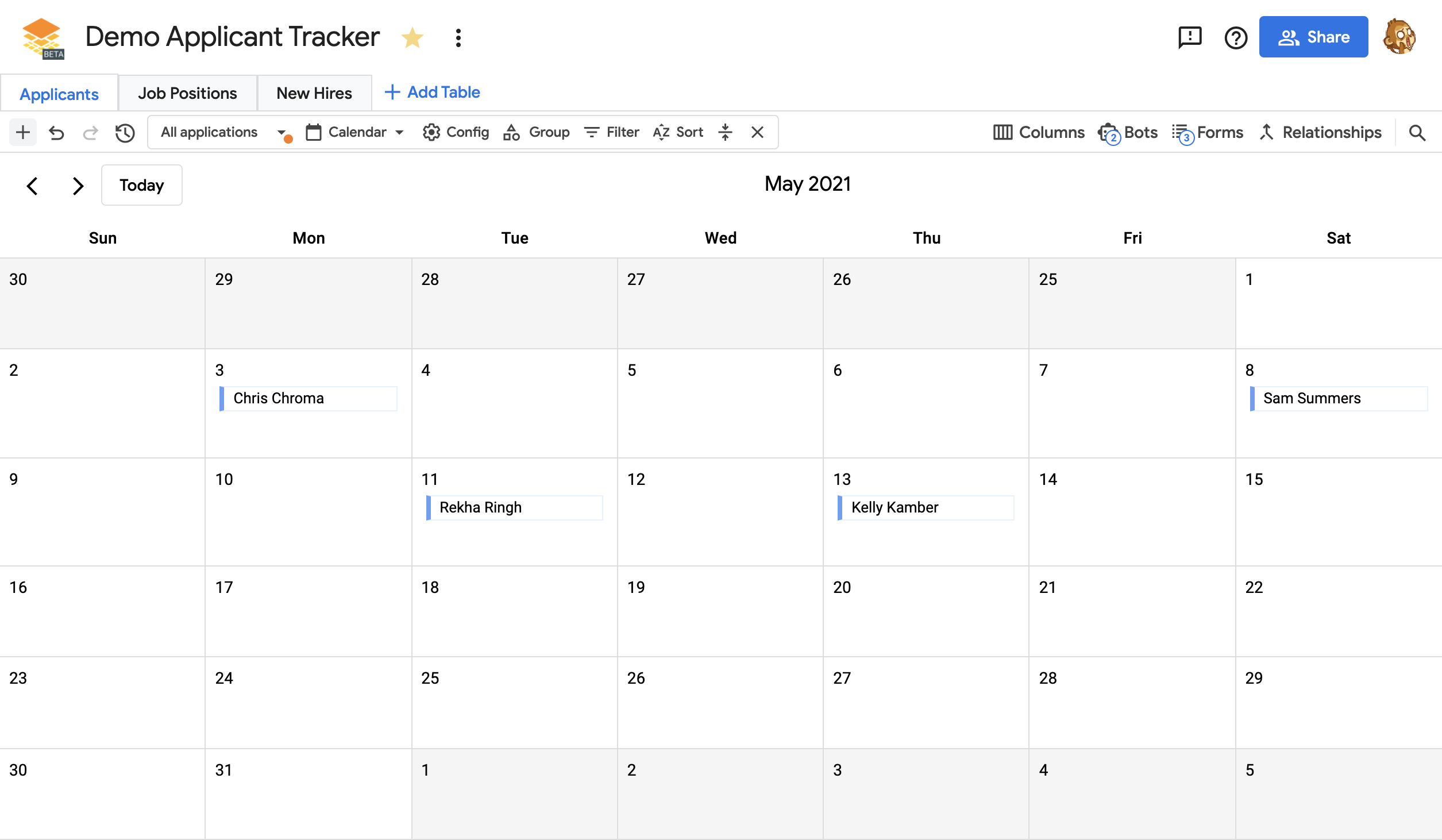Click the date cell for May 24
Screen dimensions: 1442x840
point(309,702)
